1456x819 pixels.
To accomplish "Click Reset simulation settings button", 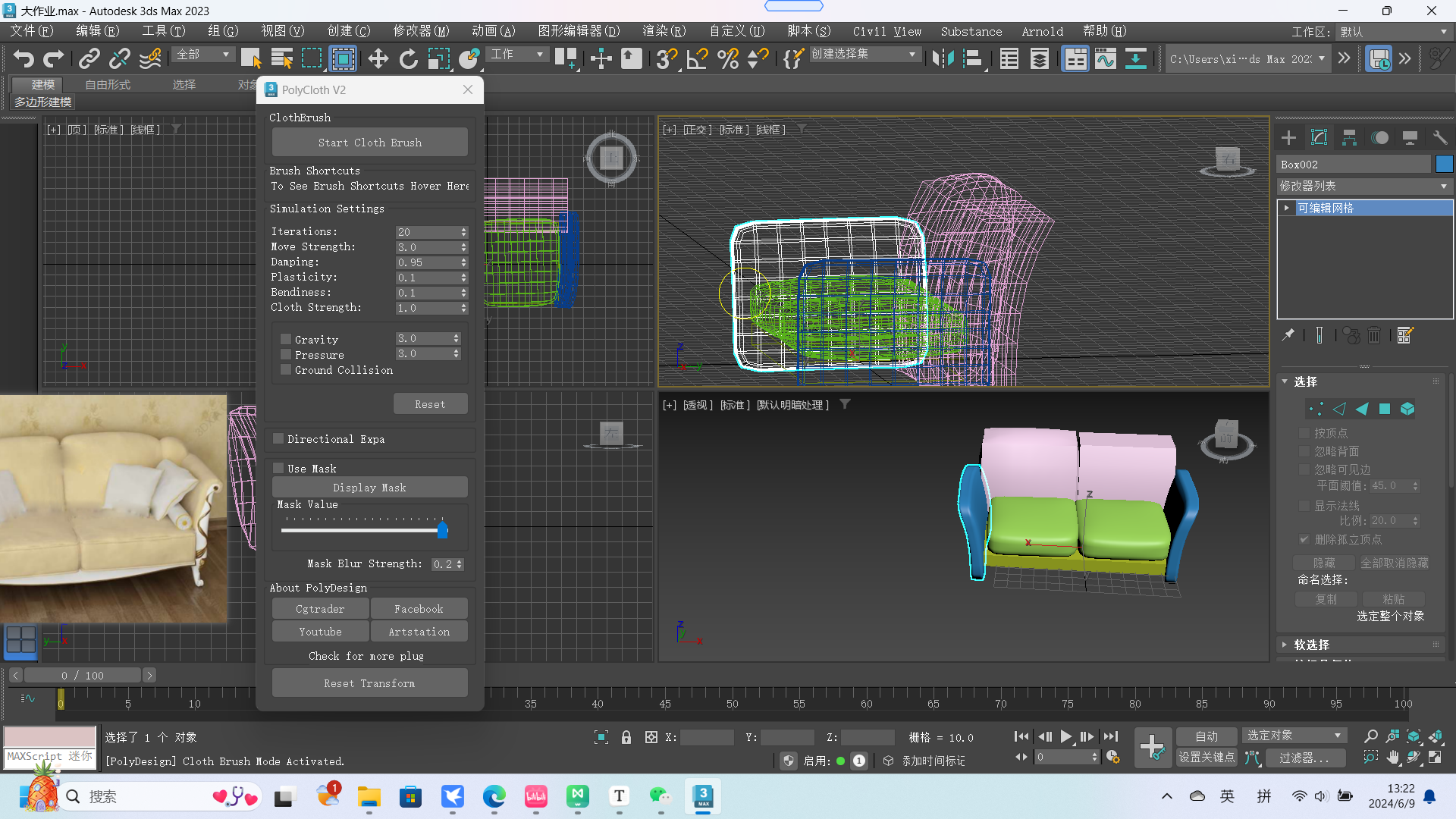I will tap(430, 404).
